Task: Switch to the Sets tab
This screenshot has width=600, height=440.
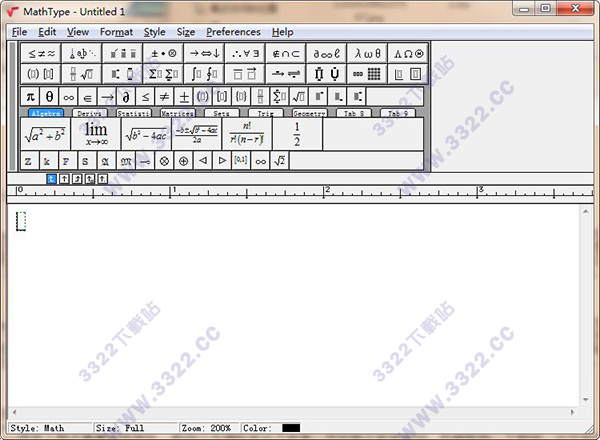Action: click(222, 113)
